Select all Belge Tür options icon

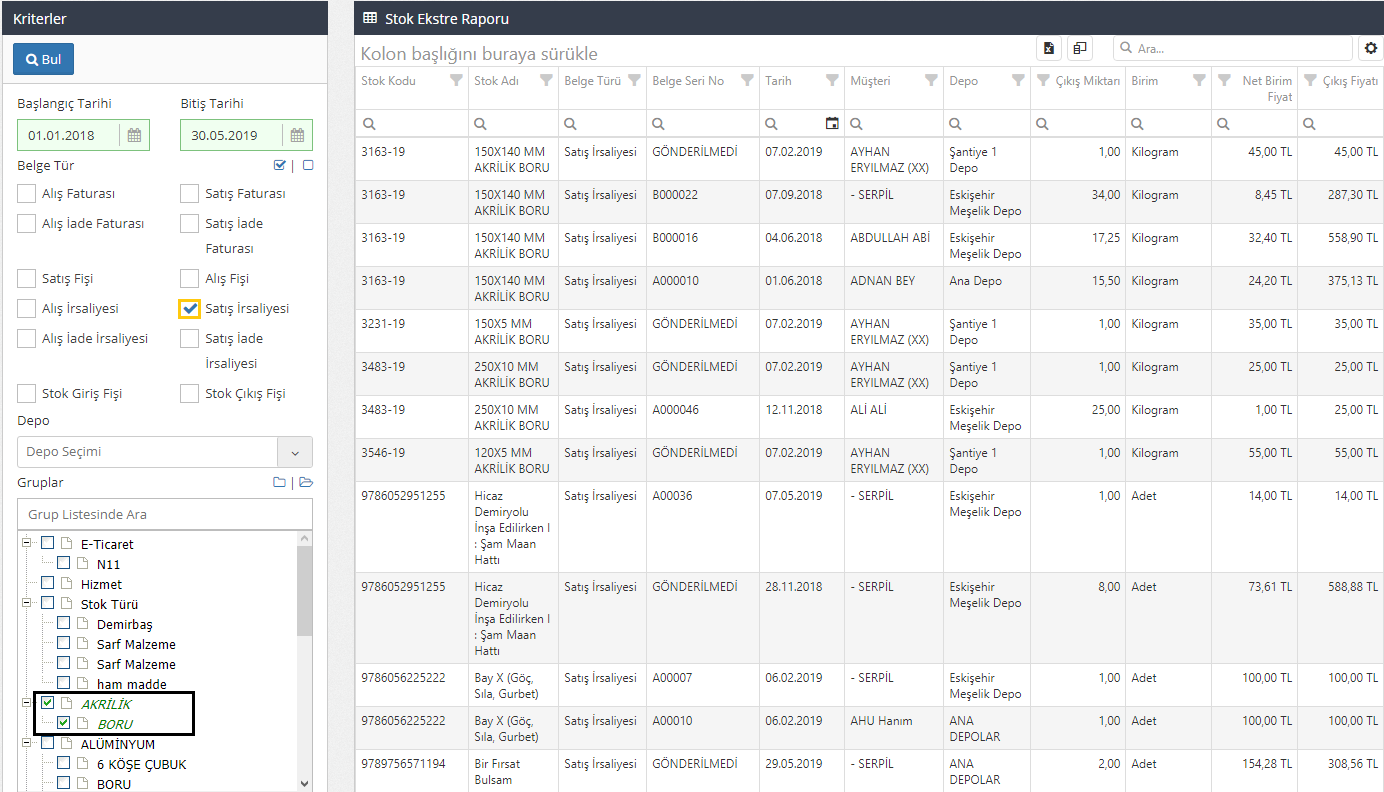pos(279,166)
